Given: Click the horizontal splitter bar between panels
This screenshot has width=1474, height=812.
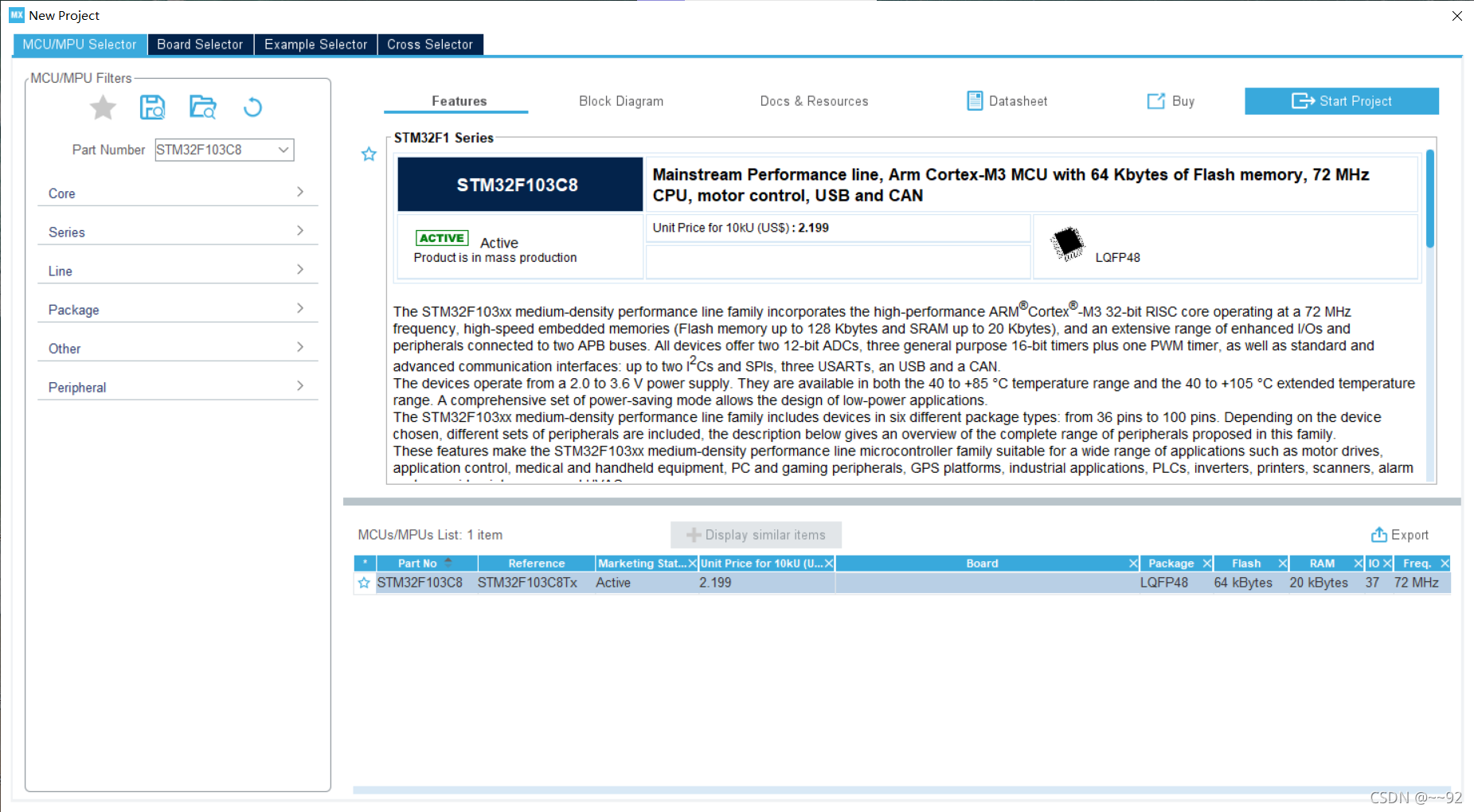Looking at the screenshot, I should click(901, 502).
